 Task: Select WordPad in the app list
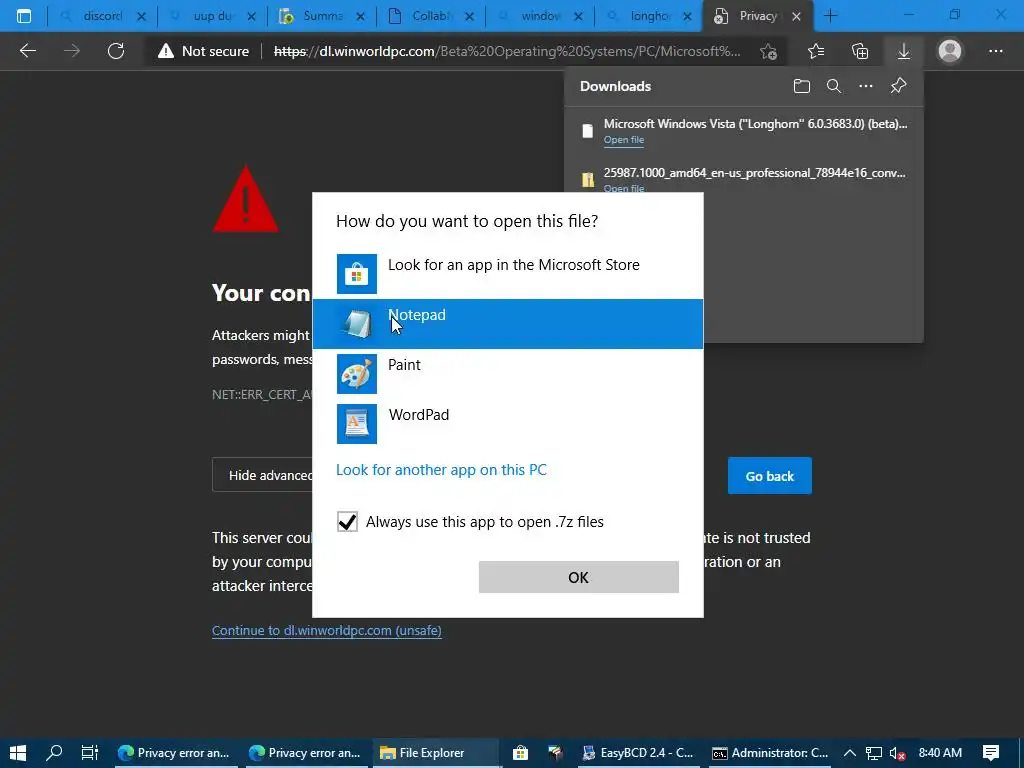pyautogui.click(x=507, y=424)
